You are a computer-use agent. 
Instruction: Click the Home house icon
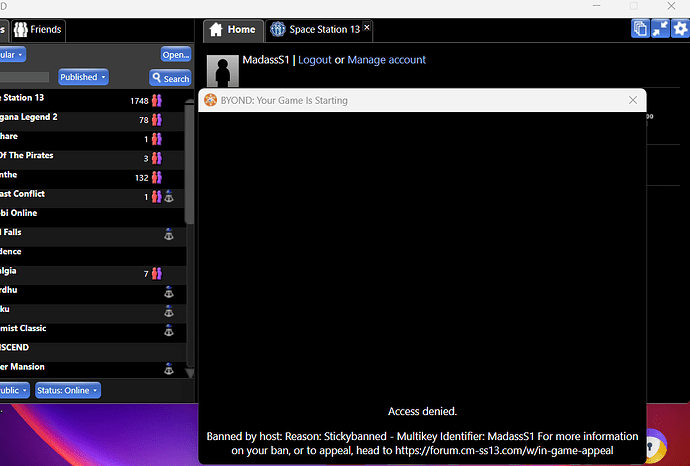(216, 29)
